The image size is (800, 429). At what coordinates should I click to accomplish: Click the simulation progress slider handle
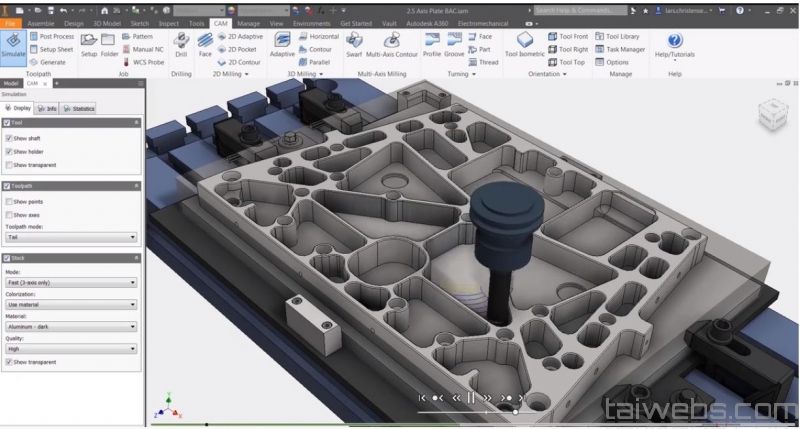(515, 411)
